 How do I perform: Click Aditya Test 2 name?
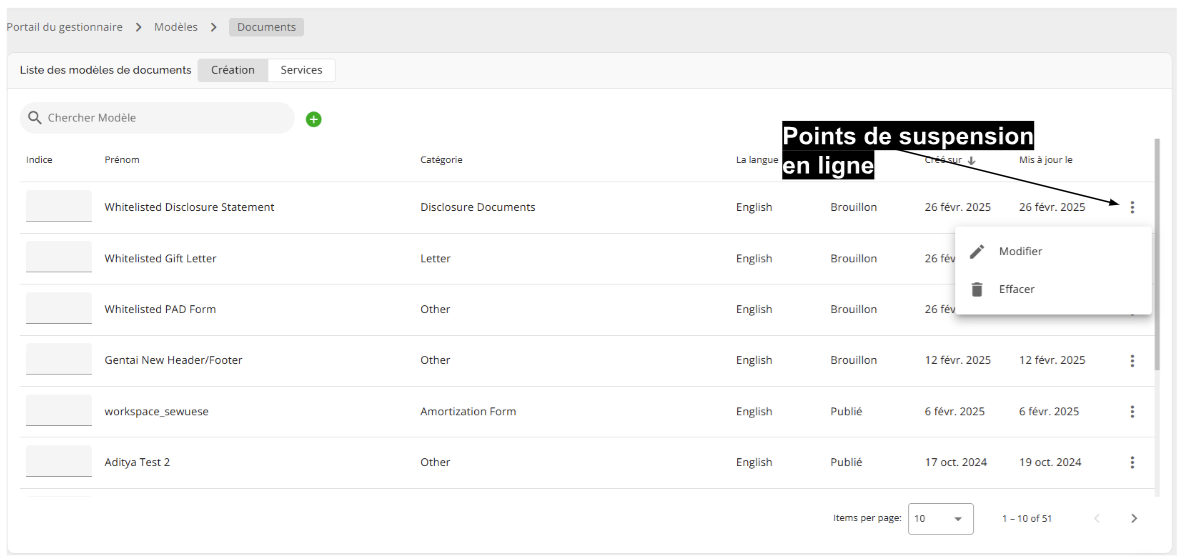pyautogui.click(x=137, y=462)
